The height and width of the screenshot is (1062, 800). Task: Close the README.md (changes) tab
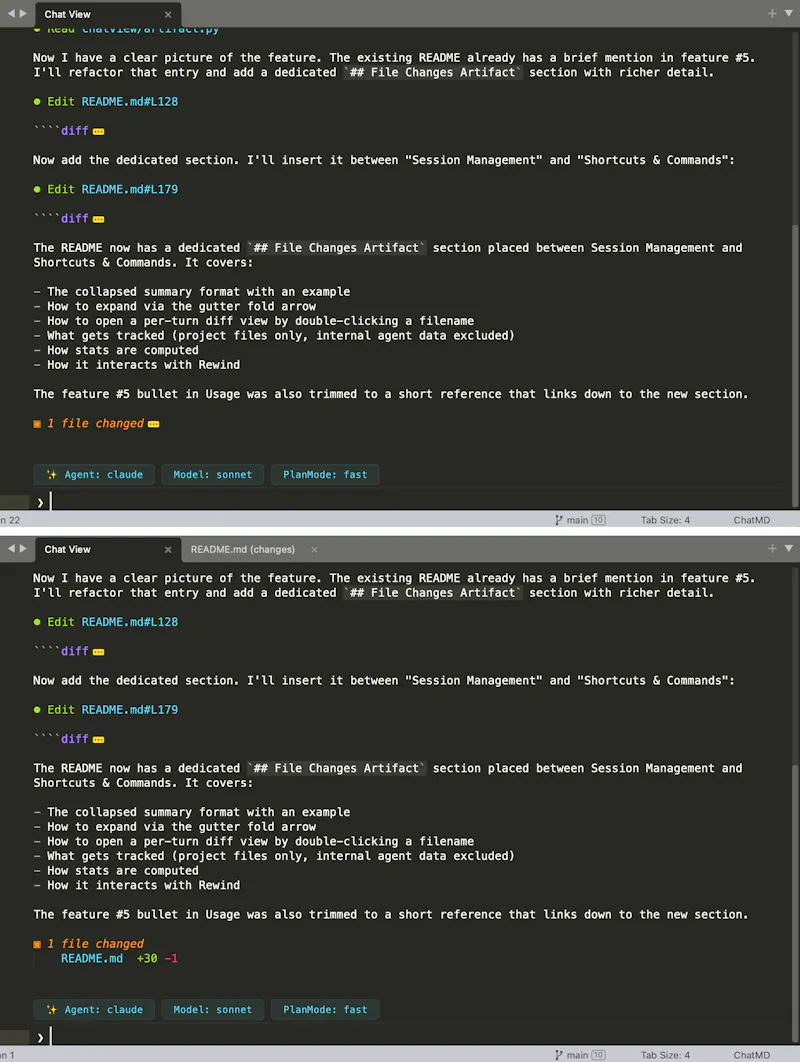click(x=314, y=550)
